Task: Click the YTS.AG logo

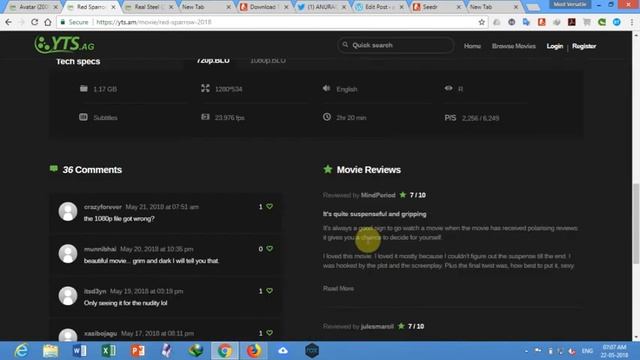Action: [64, 44]
